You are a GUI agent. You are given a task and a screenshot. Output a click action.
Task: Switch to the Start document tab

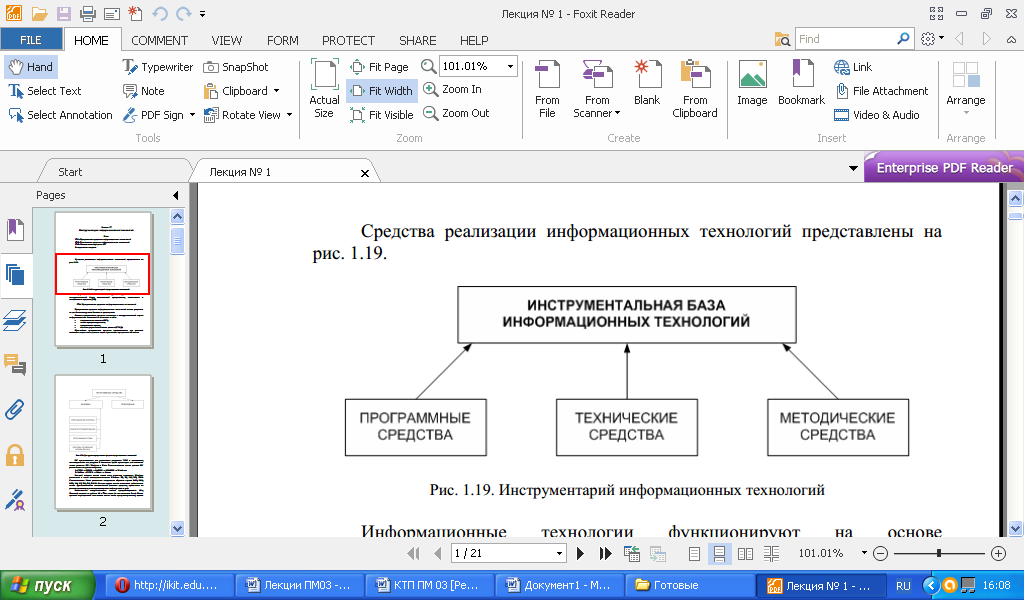click(x=70, y=172)
